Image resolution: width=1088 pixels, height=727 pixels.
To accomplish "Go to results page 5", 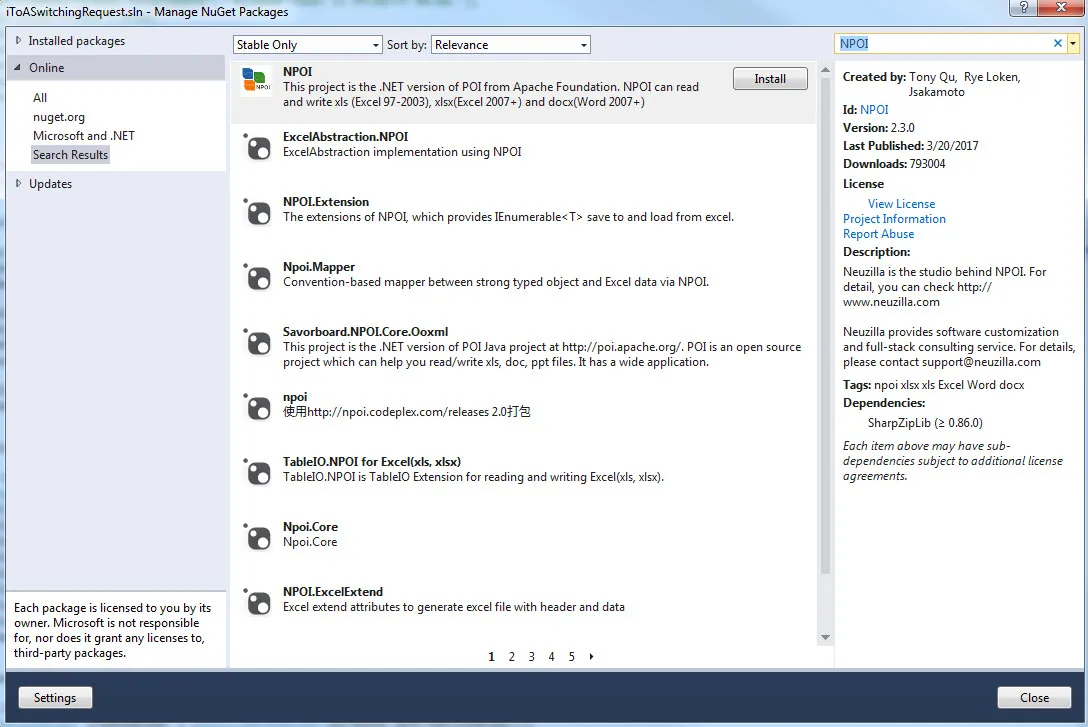I will pyautogui.click(x=572, y=656).
